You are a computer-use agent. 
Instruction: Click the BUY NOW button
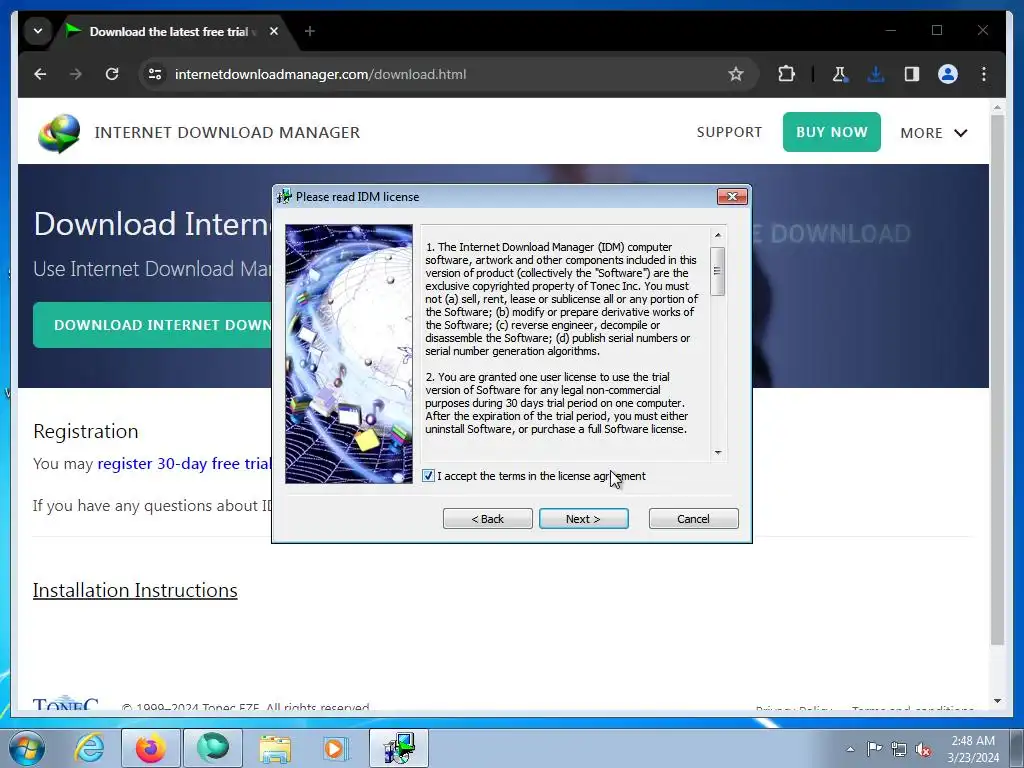click(831, 132)
